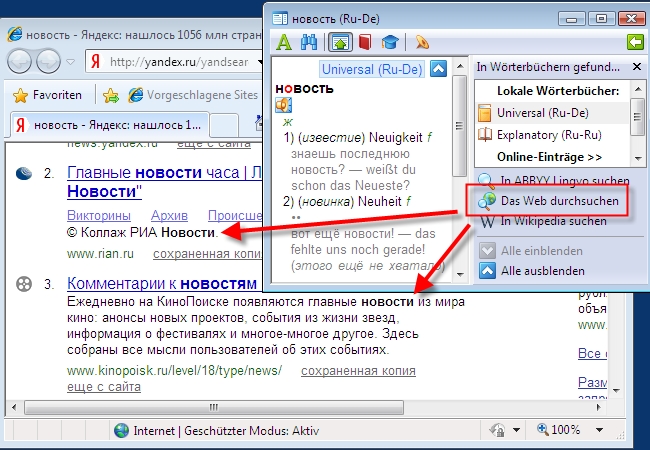The height and width of the screenshot is (450, 650).
Task: Click 'In ABBYY Lingvo suchen'
Action: pyautogui.click(x=565, y=181)
